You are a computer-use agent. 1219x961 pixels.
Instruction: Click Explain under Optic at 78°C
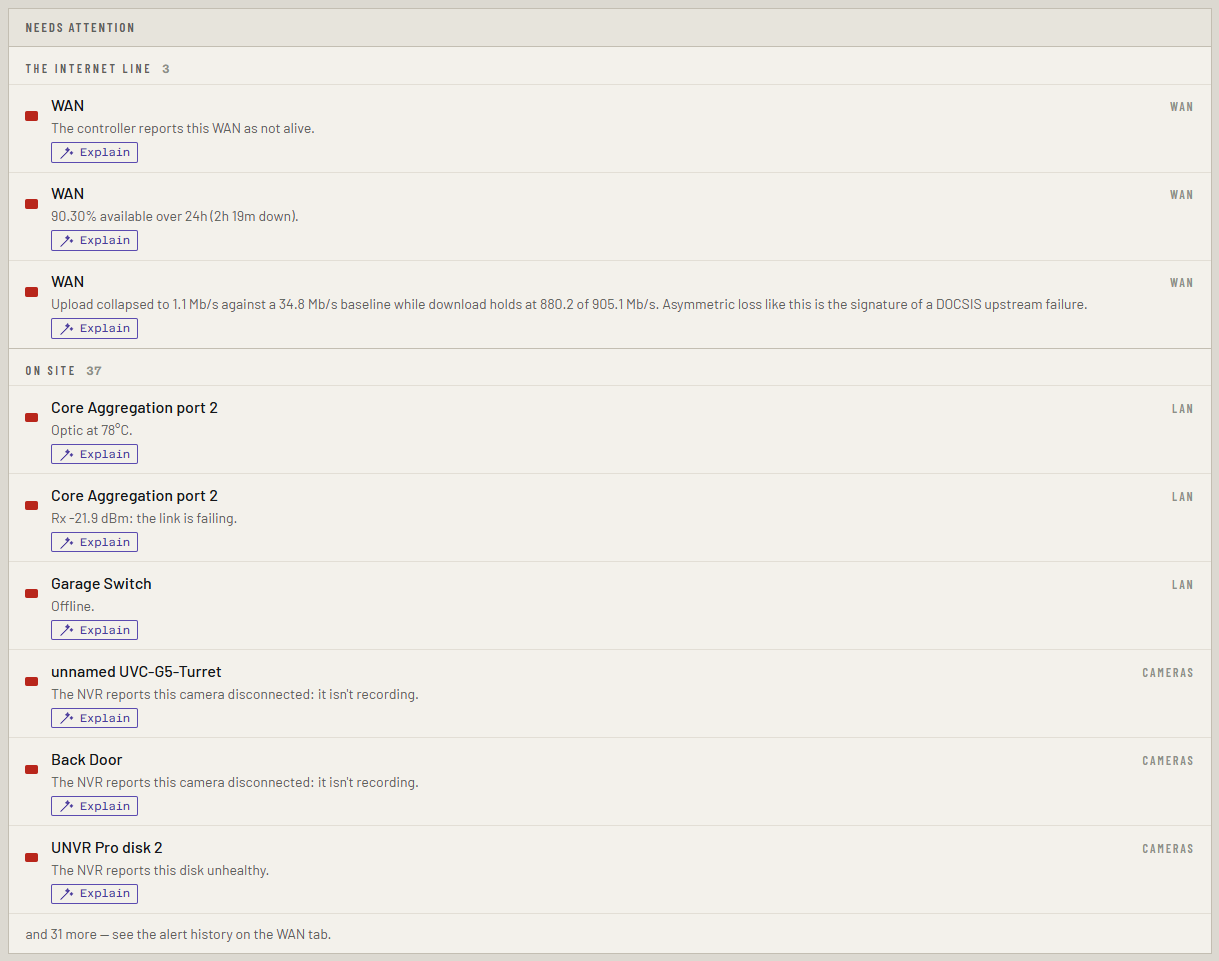coord(94,454)
